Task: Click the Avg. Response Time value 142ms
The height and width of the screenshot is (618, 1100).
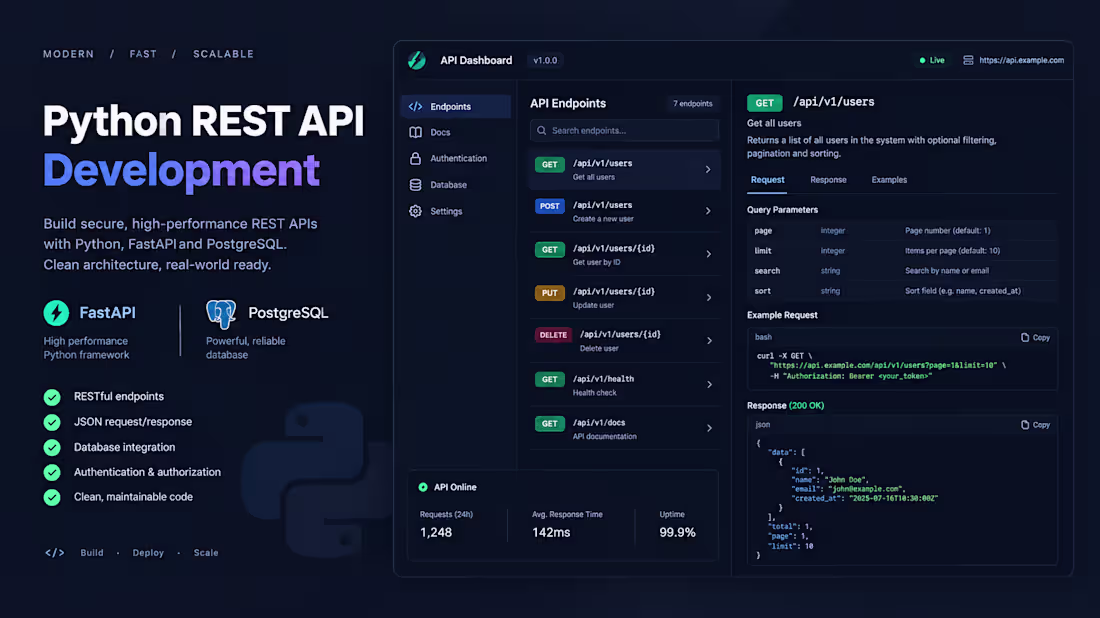Action: click(x=551, y=532)
